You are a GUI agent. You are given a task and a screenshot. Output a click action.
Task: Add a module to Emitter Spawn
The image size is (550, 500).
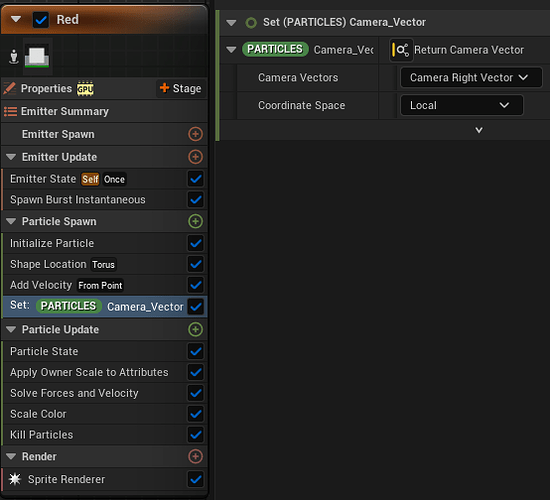(x=195, y=134)
